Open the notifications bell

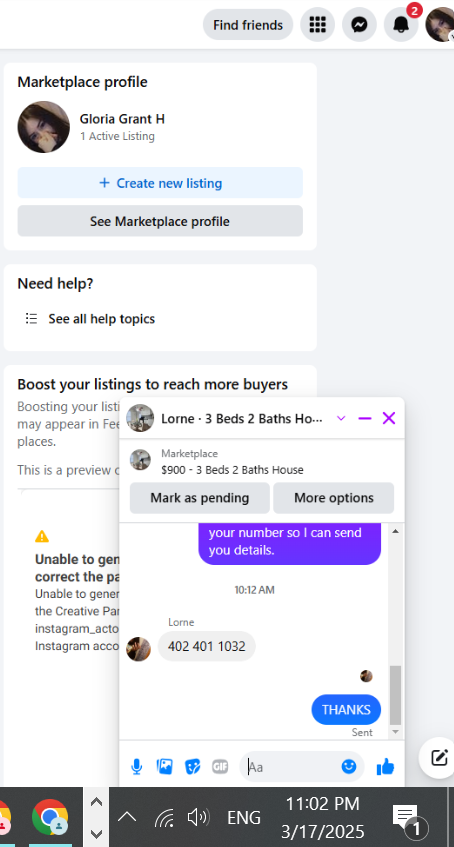401,25
